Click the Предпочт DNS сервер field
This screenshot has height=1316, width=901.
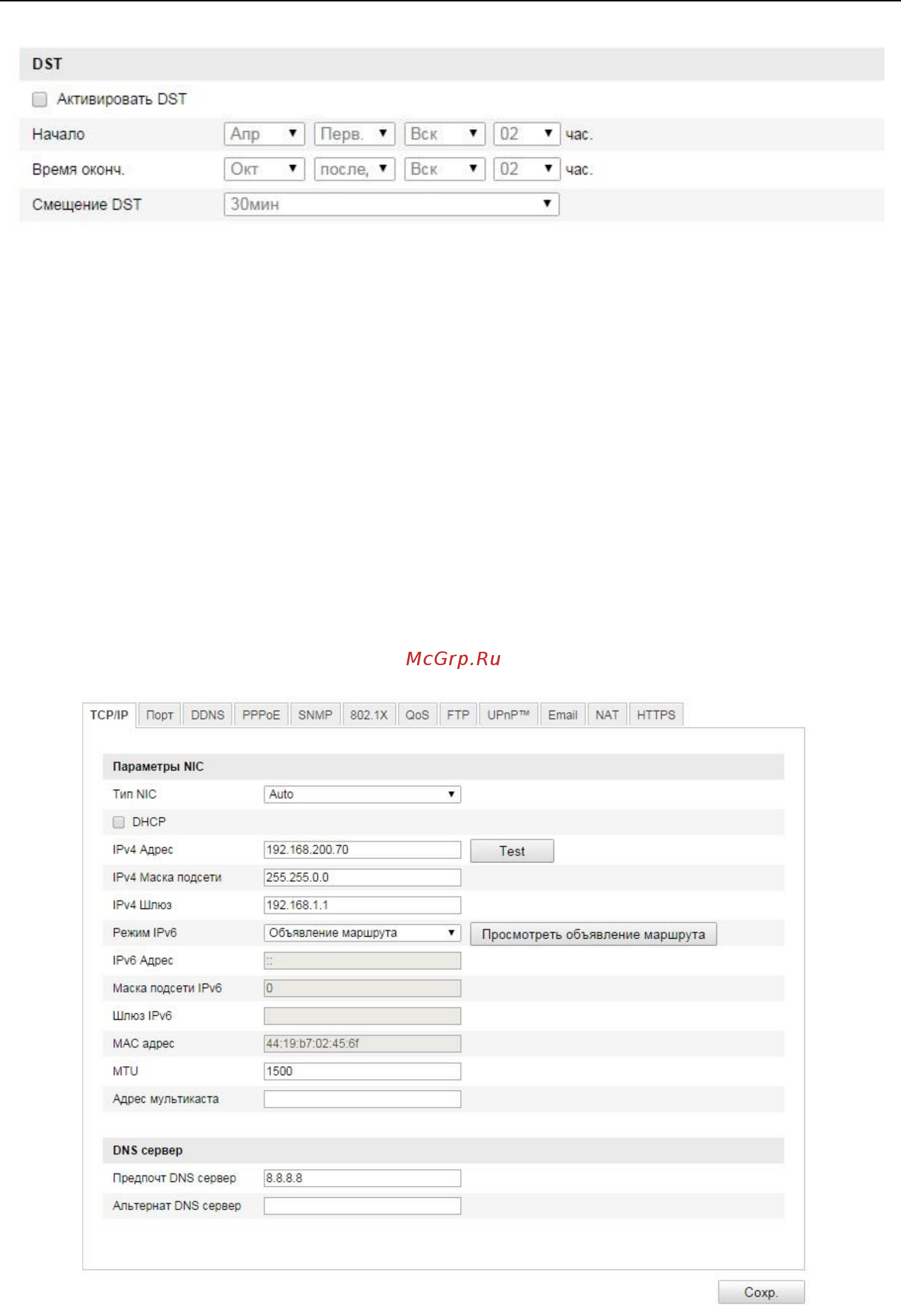tap(362, 1179)
